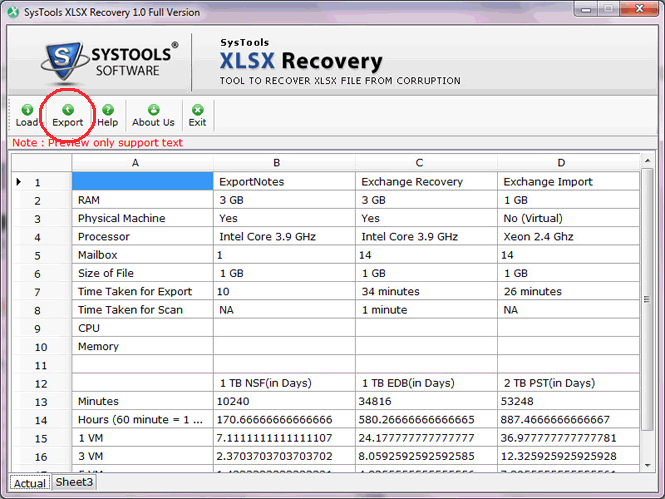Image resolution: width=665 pixels, height=499 pixels.
Task: Select the CPU cell
Action: 142,328
